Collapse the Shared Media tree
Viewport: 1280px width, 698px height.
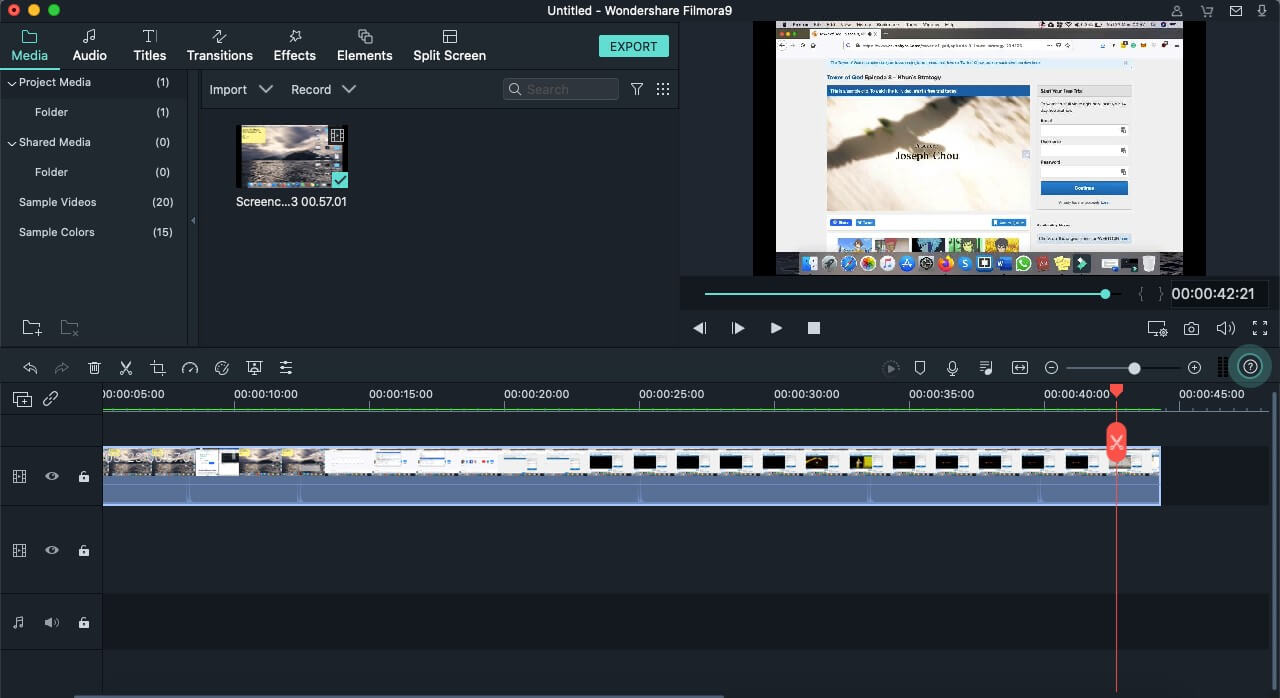pos(12,143)
